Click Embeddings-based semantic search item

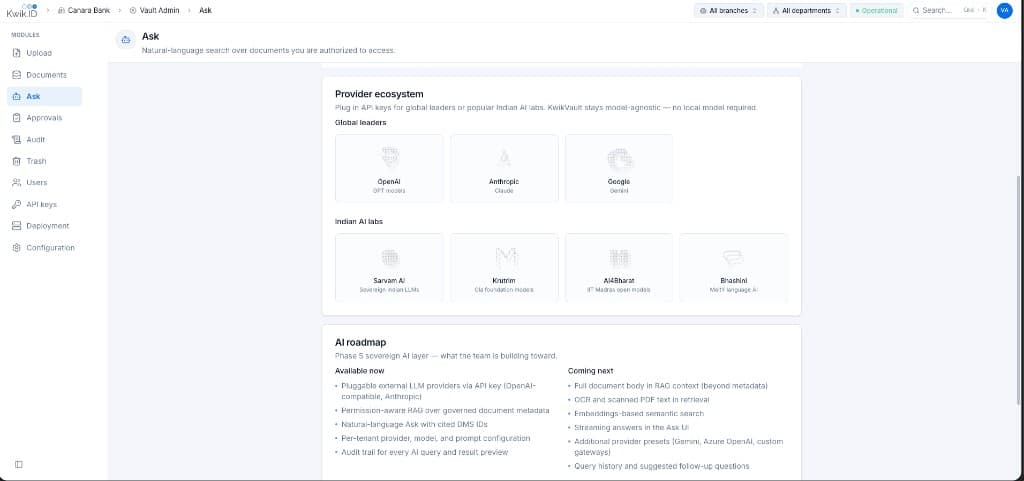tap(639, 414)
